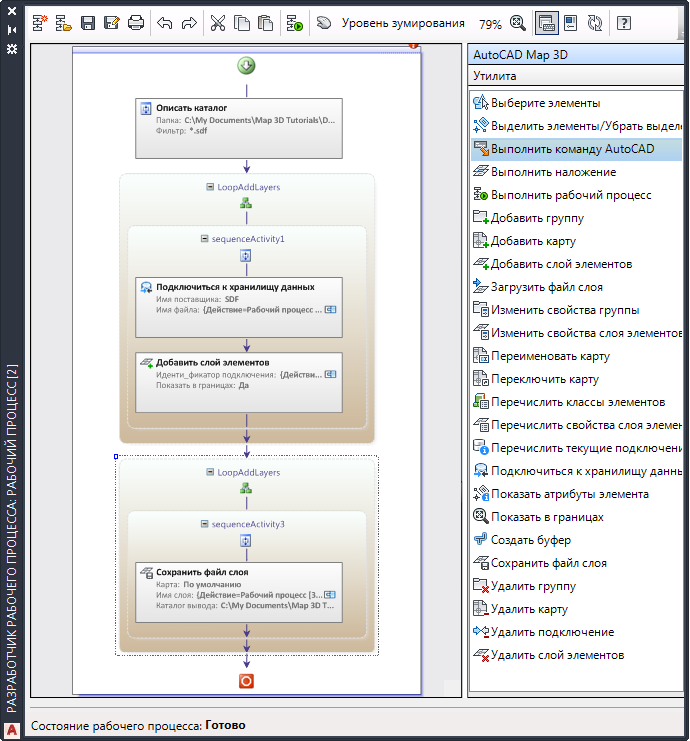Pick 'Переименовать карту' in the list
The image size is (690, 741).
tap(577, 356)
